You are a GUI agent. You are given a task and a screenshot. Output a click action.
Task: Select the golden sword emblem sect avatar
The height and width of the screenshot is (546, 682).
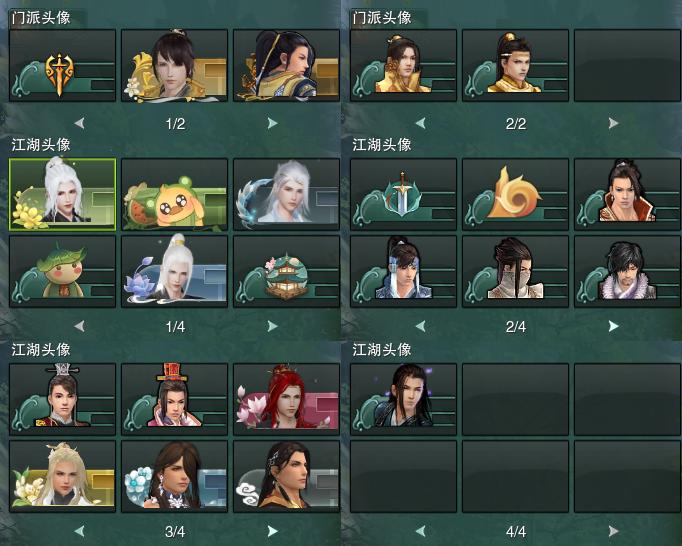pos(62,65)
